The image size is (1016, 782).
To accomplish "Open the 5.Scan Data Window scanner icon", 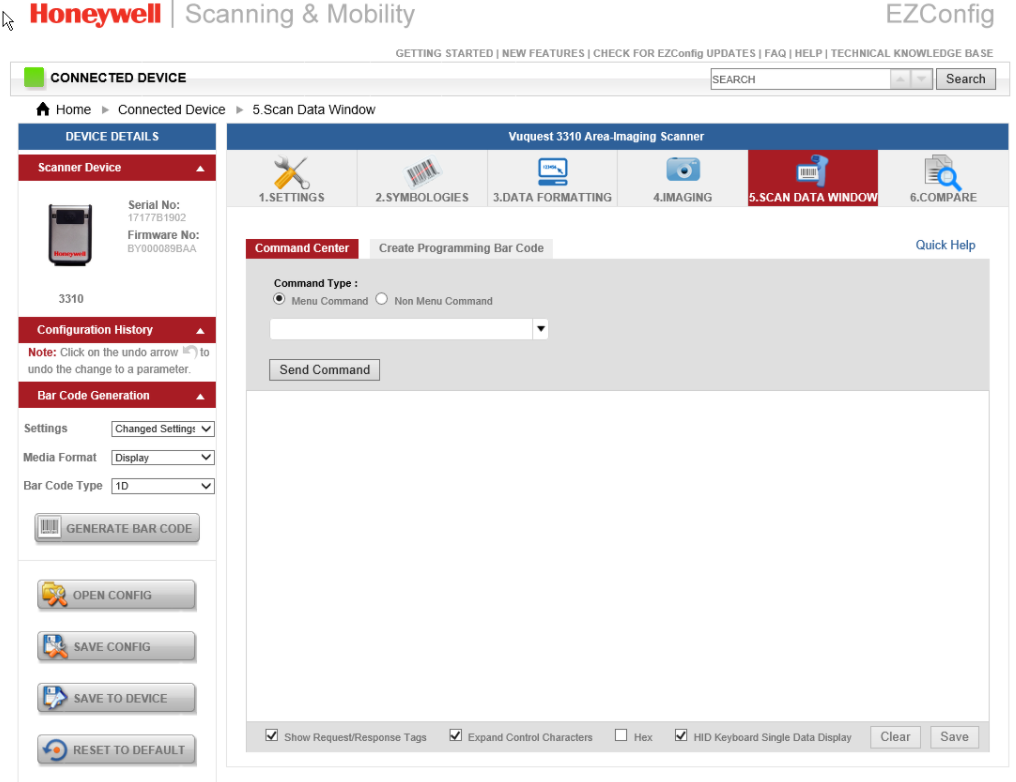I will [x=813, y=171].
